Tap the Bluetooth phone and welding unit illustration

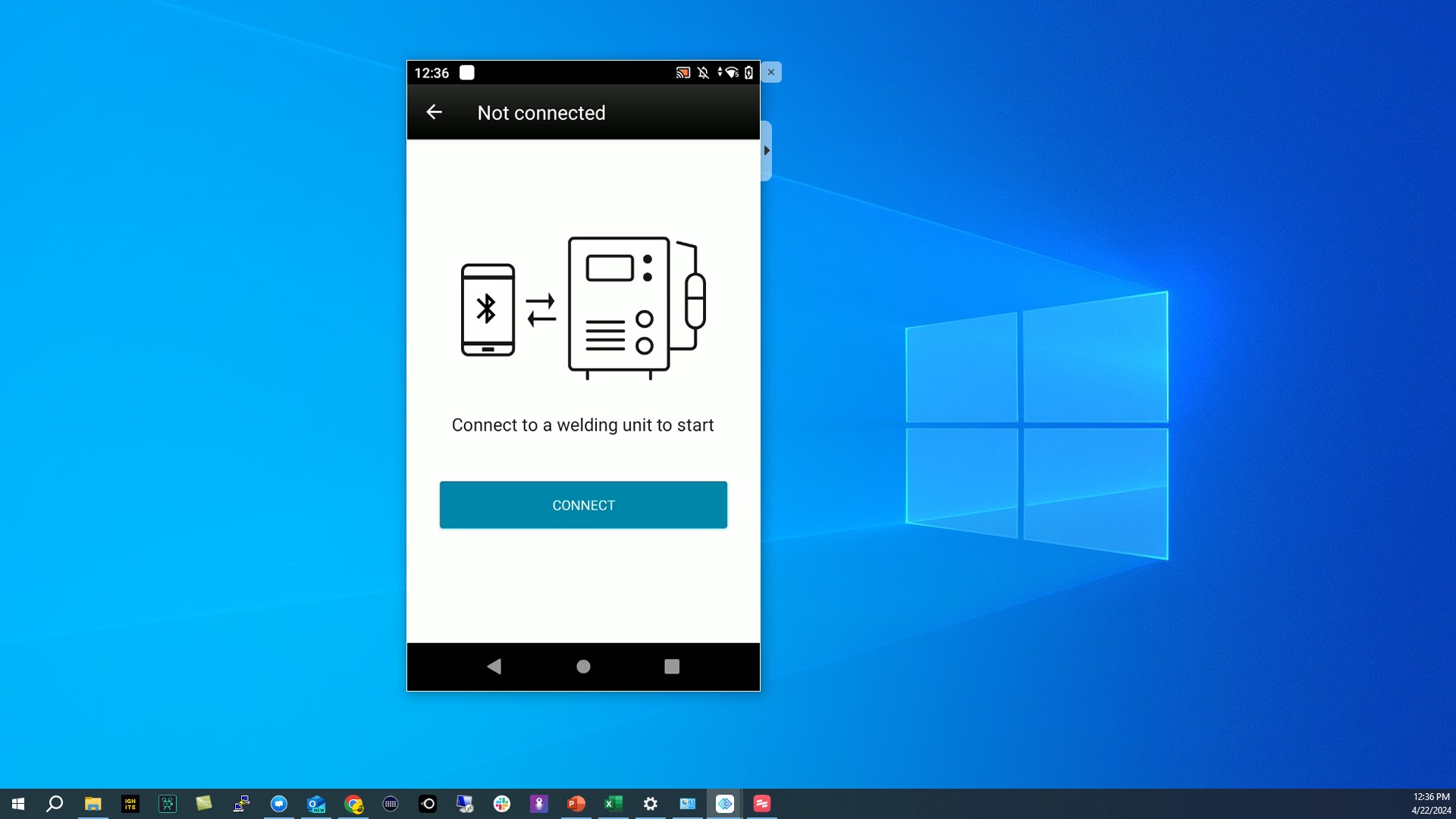click(x=583, y=308)
